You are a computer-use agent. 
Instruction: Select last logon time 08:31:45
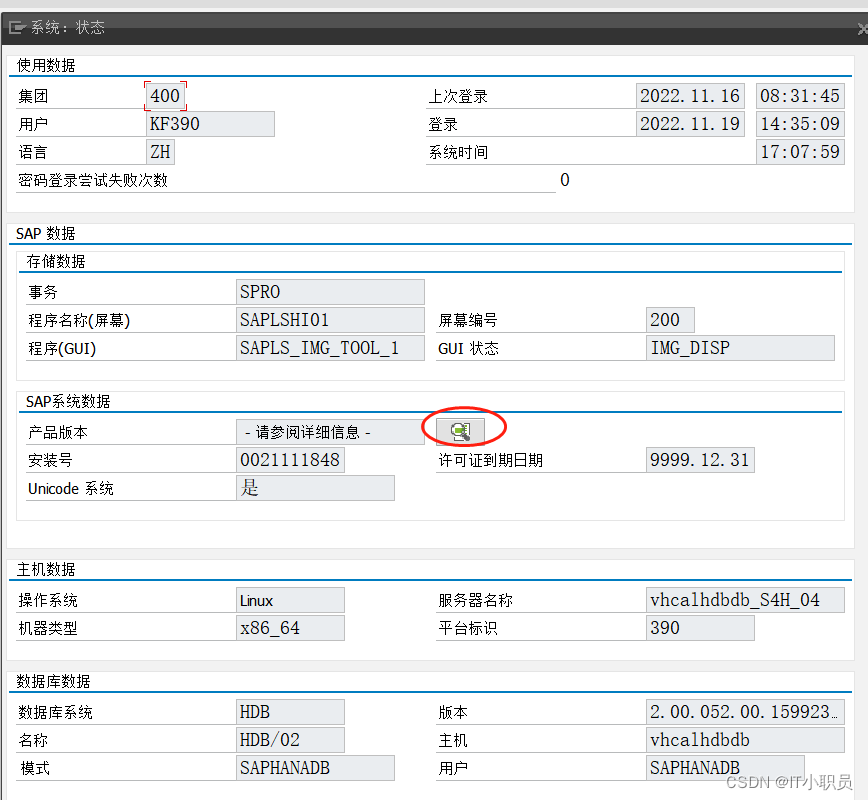(800, 96)
